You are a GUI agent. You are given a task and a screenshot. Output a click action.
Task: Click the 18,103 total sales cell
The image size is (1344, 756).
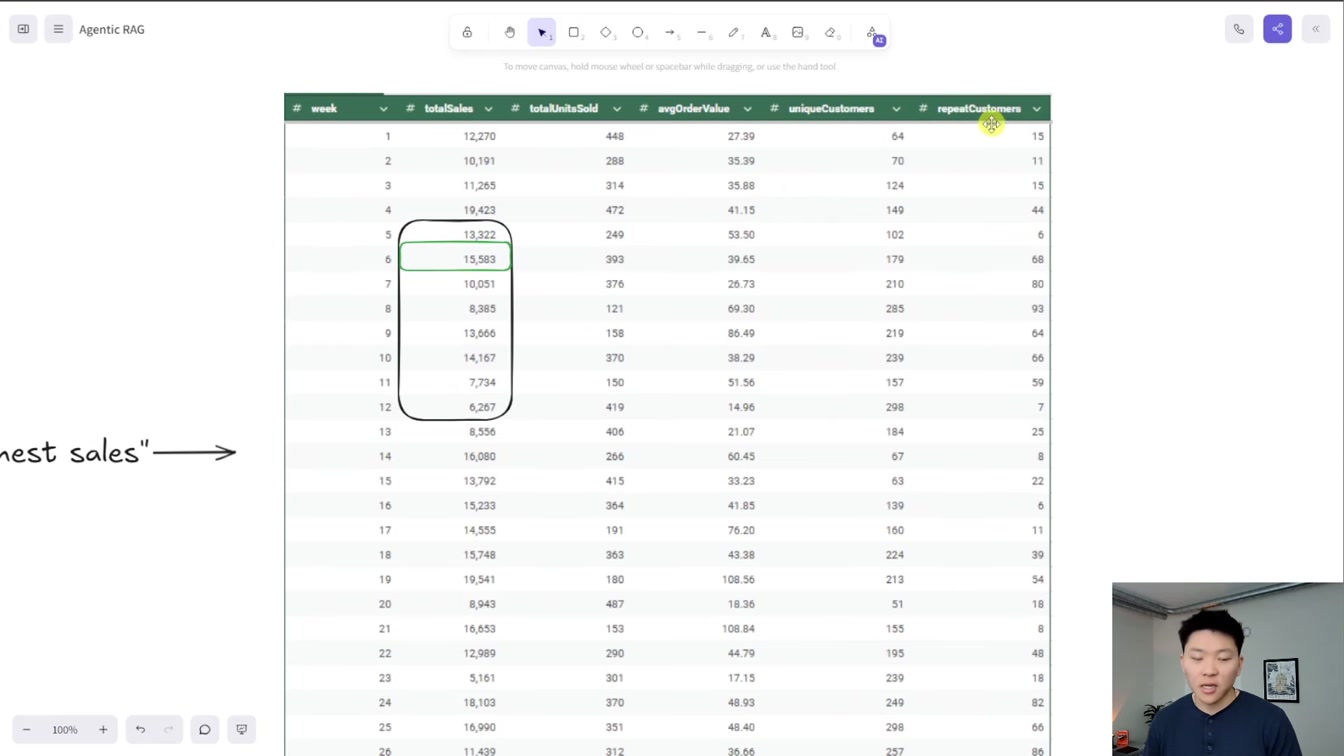coord(479,703)
